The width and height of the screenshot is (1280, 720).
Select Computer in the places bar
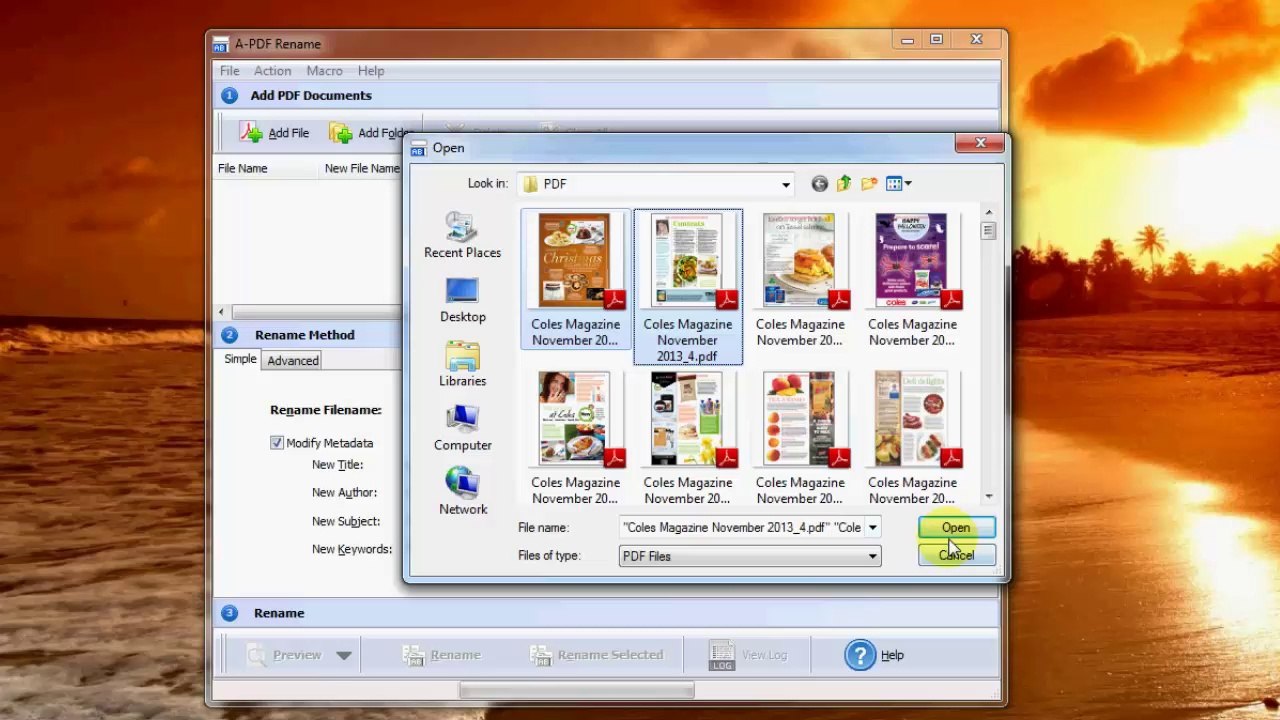pos(462,429)
